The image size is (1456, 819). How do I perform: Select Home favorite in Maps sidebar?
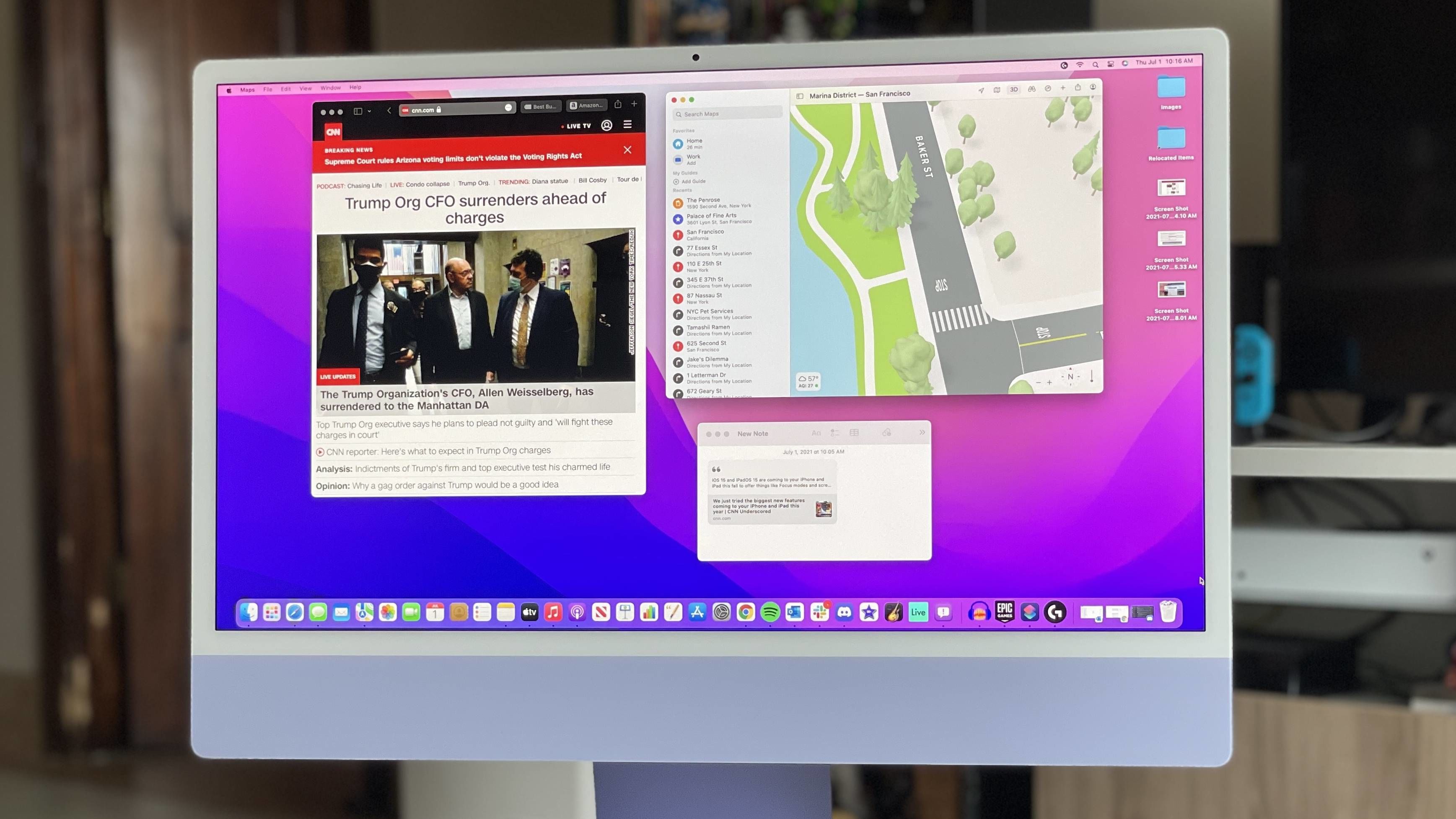coord(728,143)
